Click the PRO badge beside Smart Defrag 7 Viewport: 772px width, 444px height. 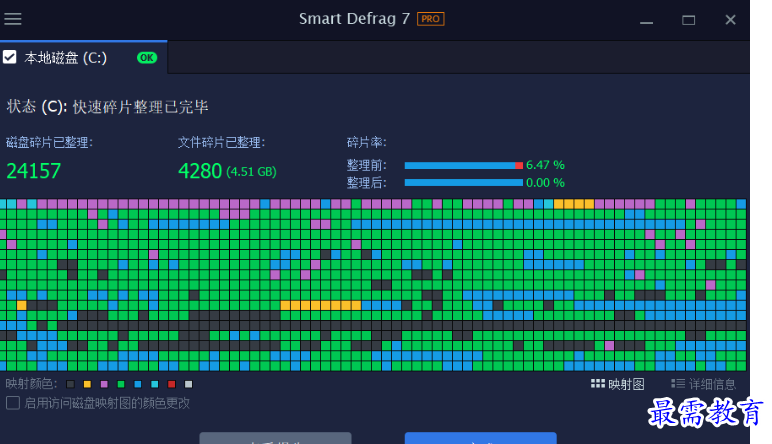[x=430, y=19]
